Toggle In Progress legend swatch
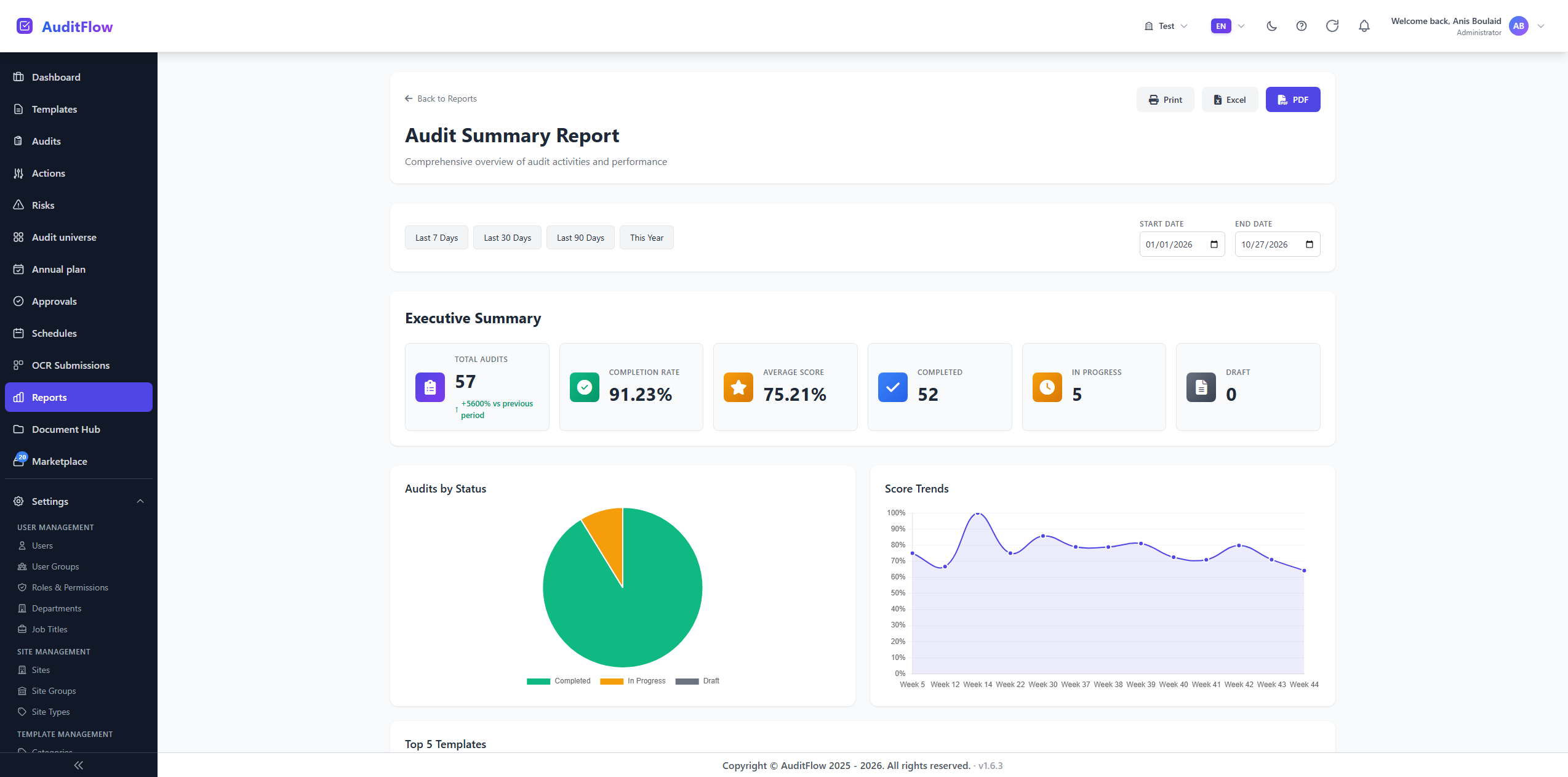Image resolution: width=1568 pixels, height=777 pixels. click(x=612, y=681)
